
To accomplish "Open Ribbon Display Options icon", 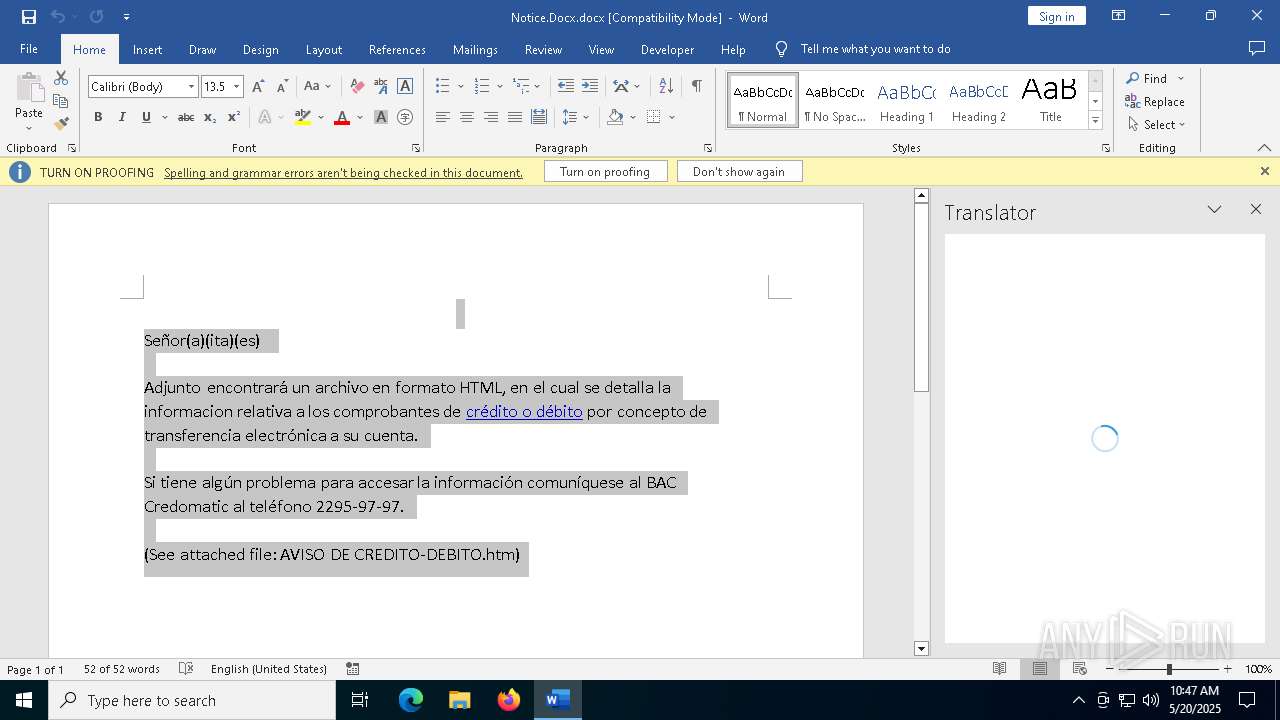I will point(1119,16).
